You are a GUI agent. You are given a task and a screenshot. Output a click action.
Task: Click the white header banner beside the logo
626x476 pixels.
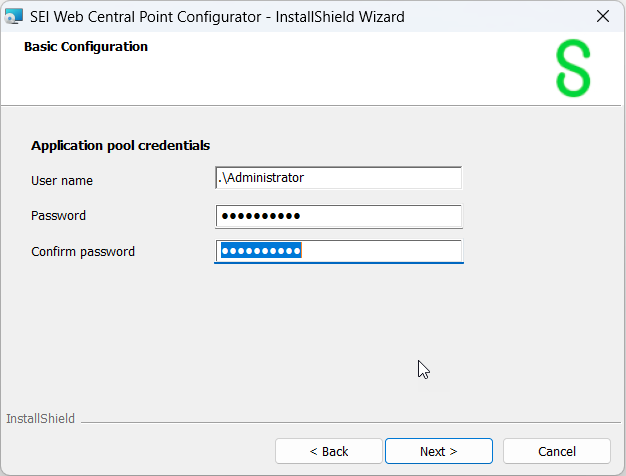(x=350, y=70)
